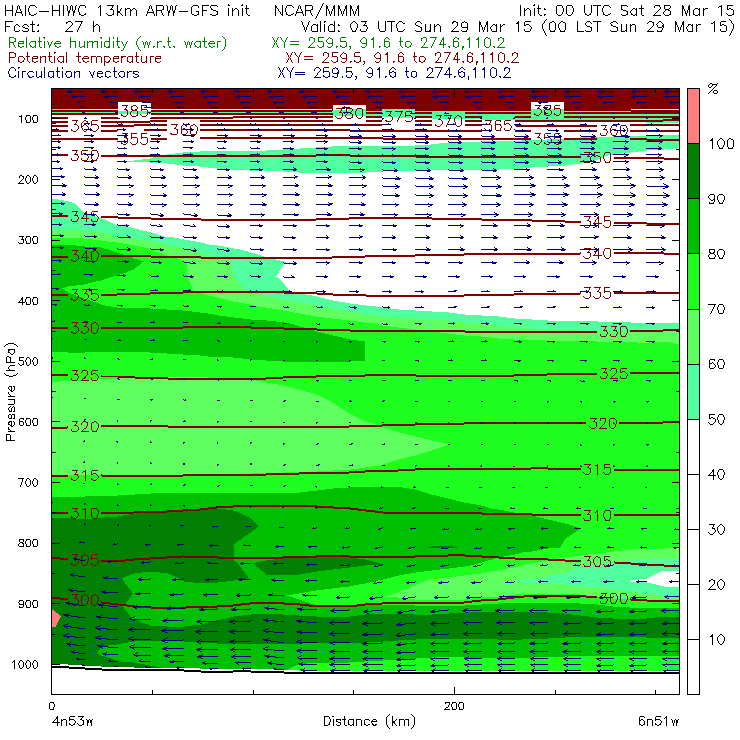Screen dimensions: 740x740
Task: Click the '700' pressure axis tick label
Action: [x=28, y=482]
